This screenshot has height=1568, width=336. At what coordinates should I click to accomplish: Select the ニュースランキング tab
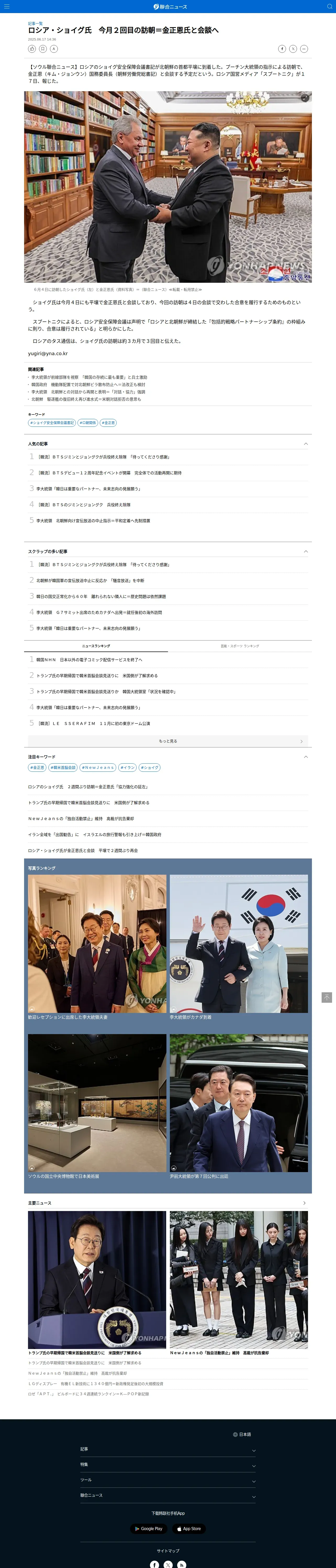pyautogui.click(x=96, y=646)
